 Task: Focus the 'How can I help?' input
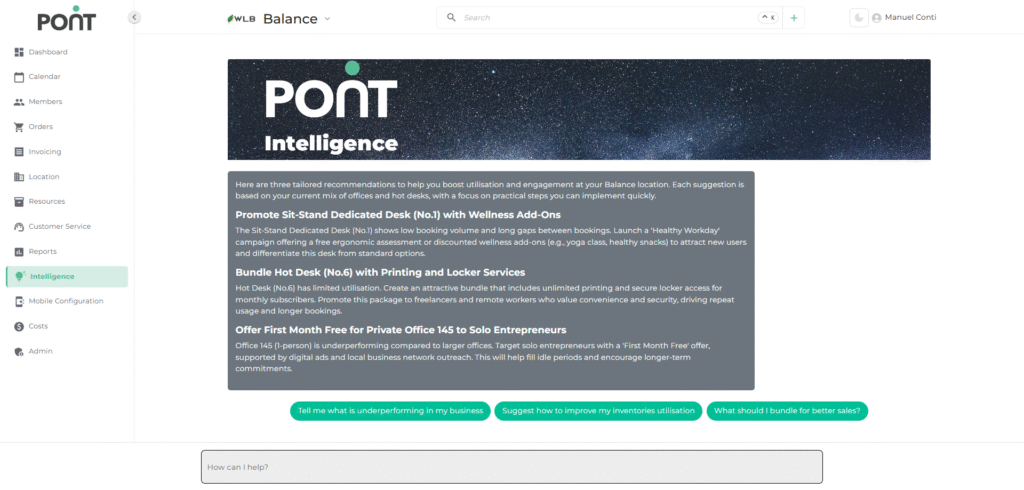point(511,467)
